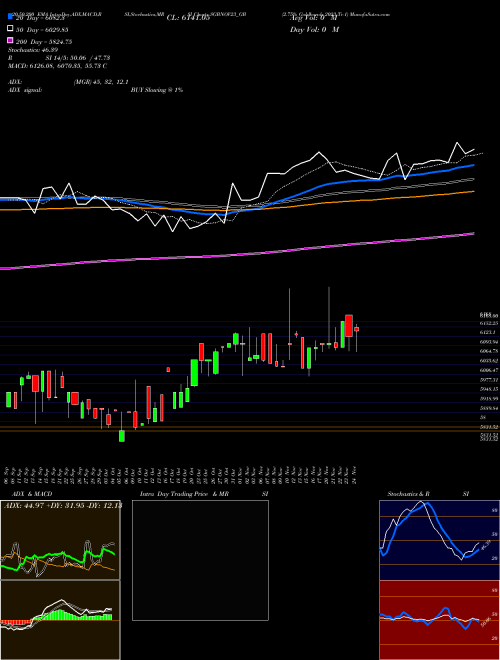Screen dimensions: 500x660
Task: Click the 'ADX & MACD' panel title
Action: (32, 494)
